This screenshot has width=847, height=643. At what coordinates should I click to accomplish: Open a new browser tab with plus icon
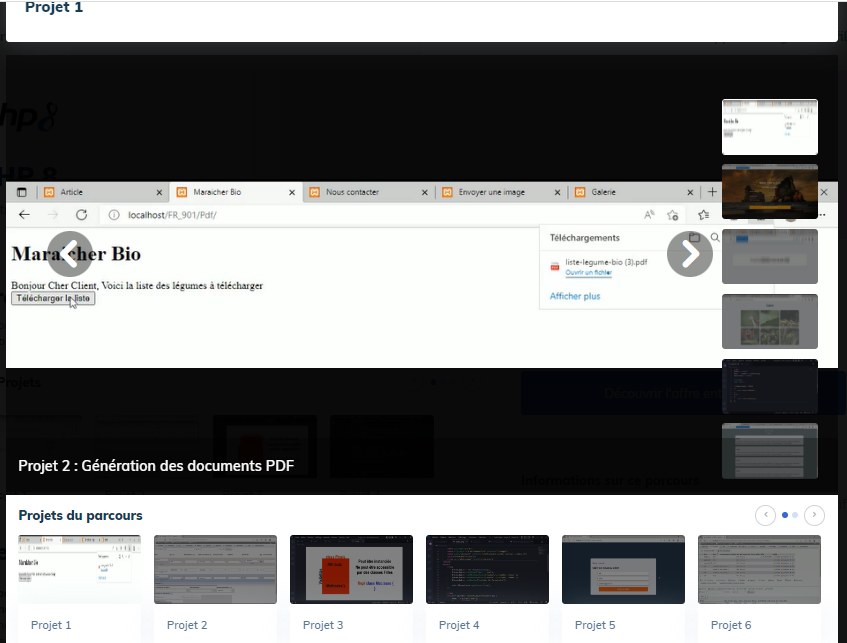[712, 192]
